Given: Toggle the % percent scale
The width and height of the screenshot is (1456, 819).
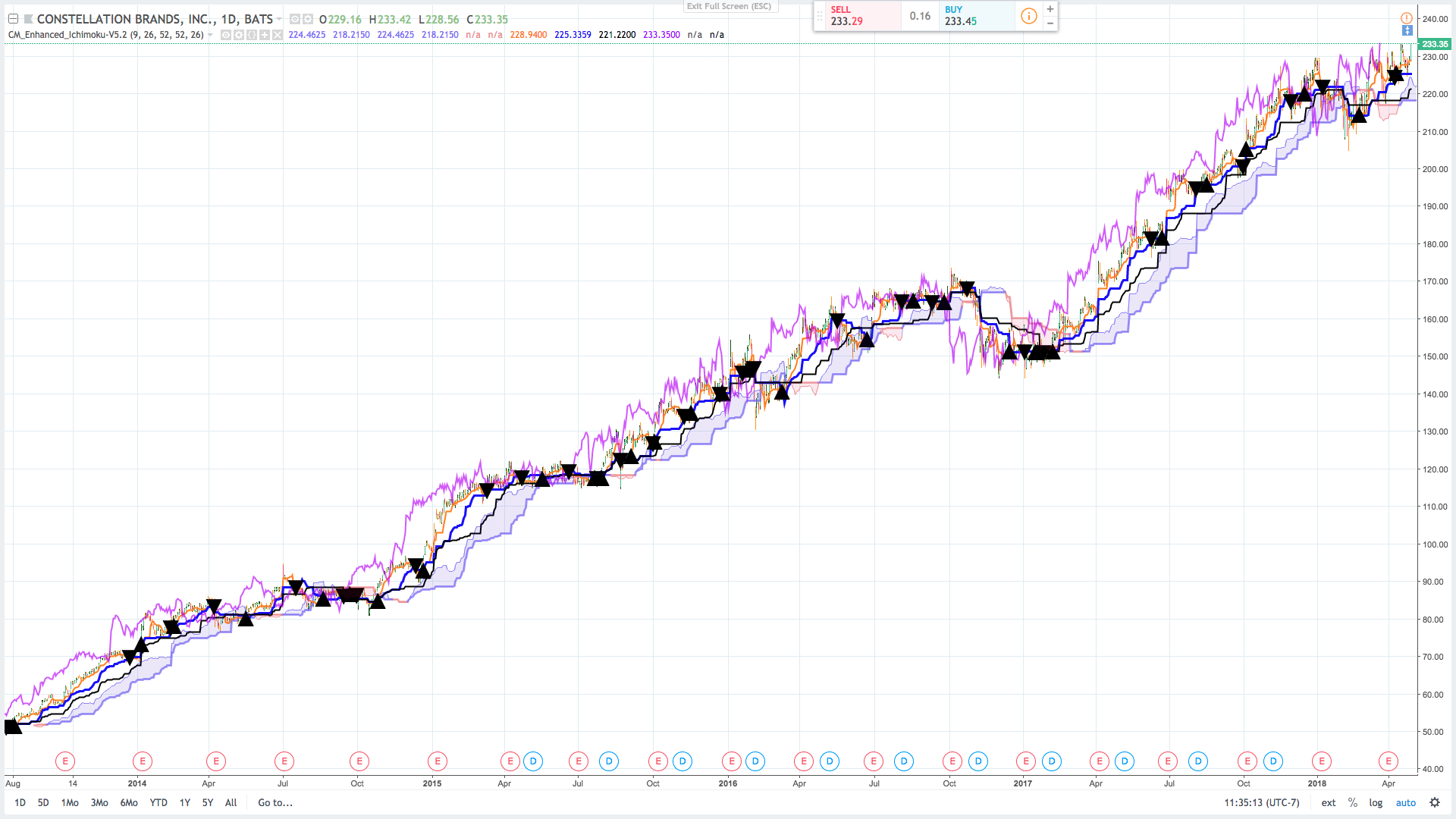Looking at the screenshot, I should pos(1353,802).
